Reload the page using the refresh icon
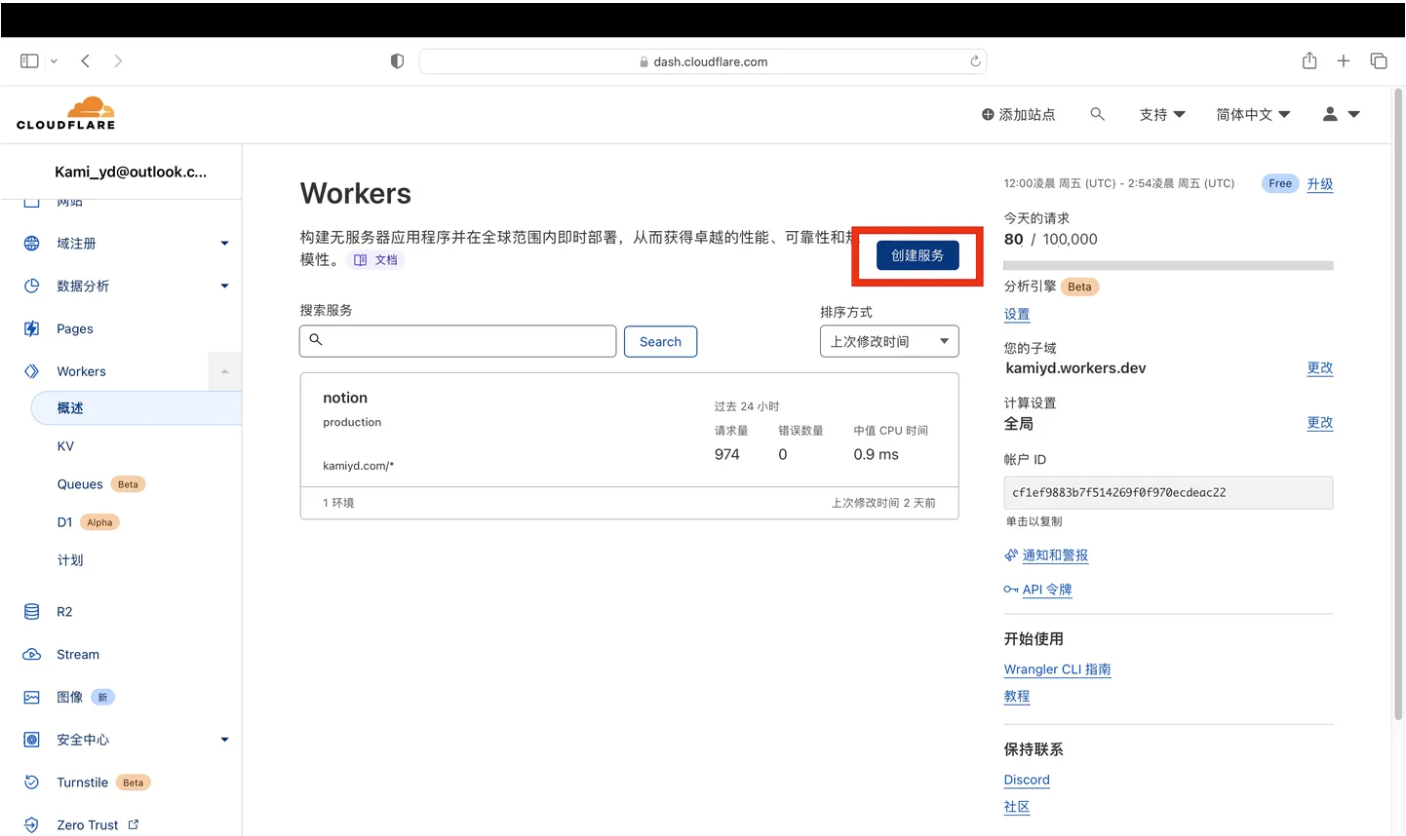 [975, 62]
